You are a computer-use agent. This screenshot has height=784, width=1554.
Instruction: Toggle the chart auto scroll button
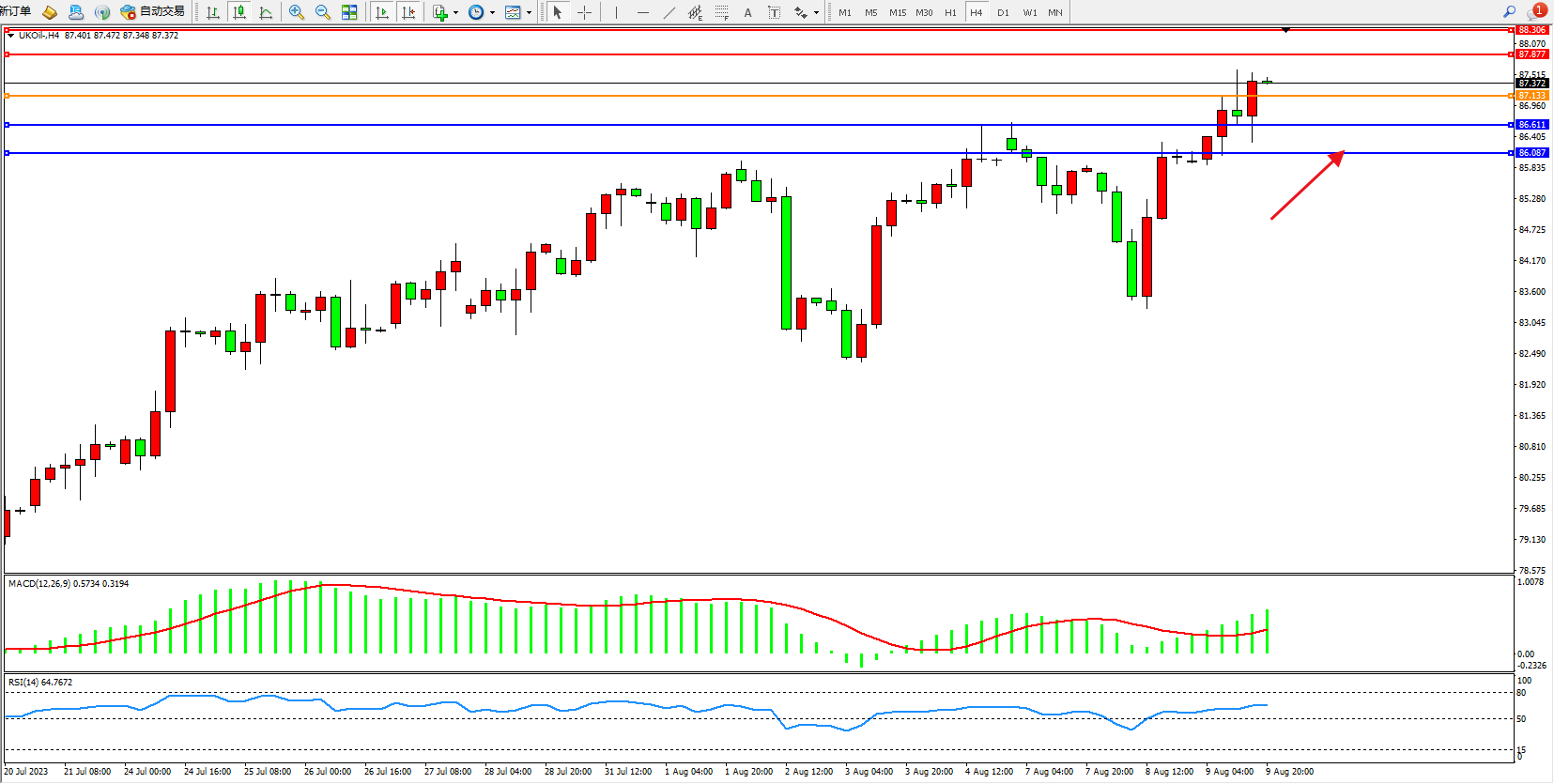click(381, 12)
